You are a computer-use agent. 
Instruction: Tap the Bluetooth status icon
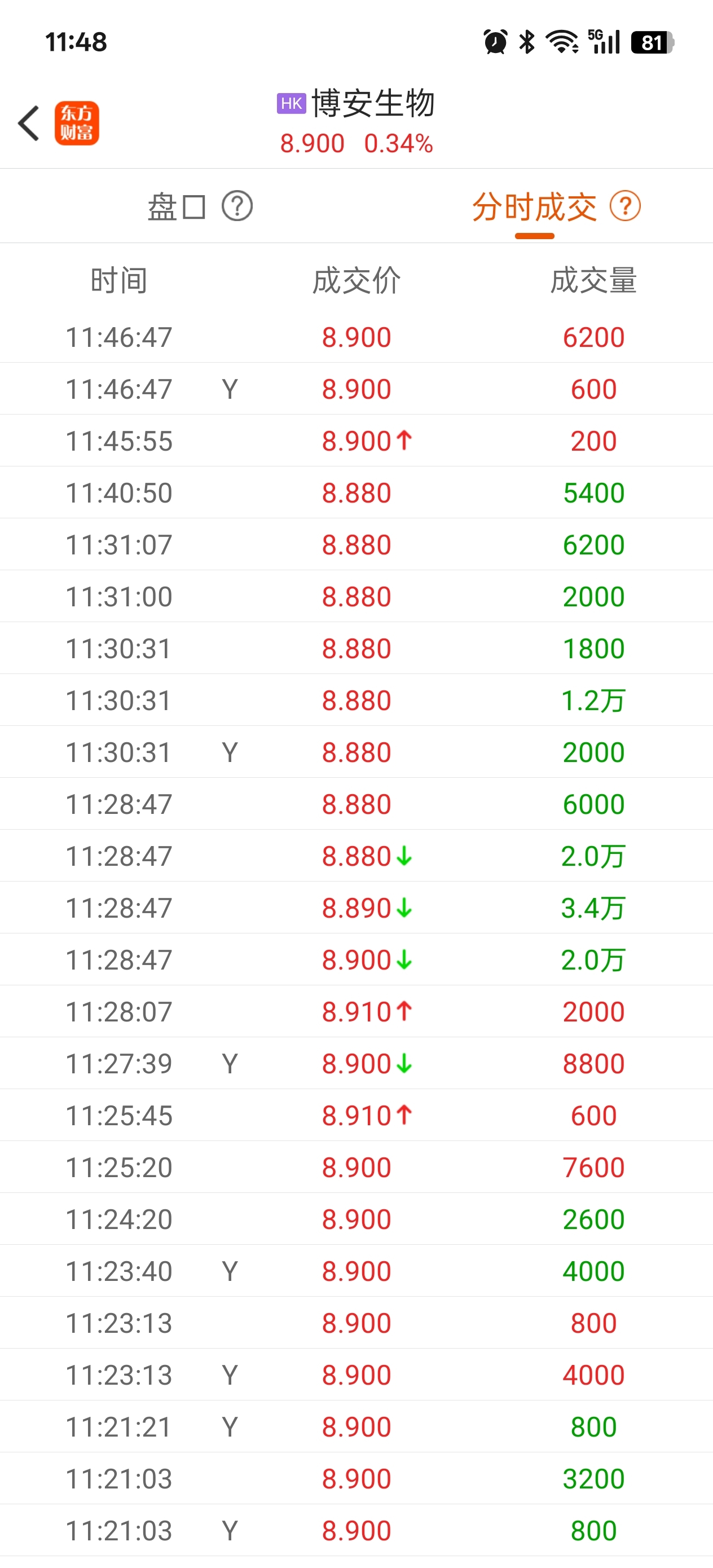pos(527,42)
